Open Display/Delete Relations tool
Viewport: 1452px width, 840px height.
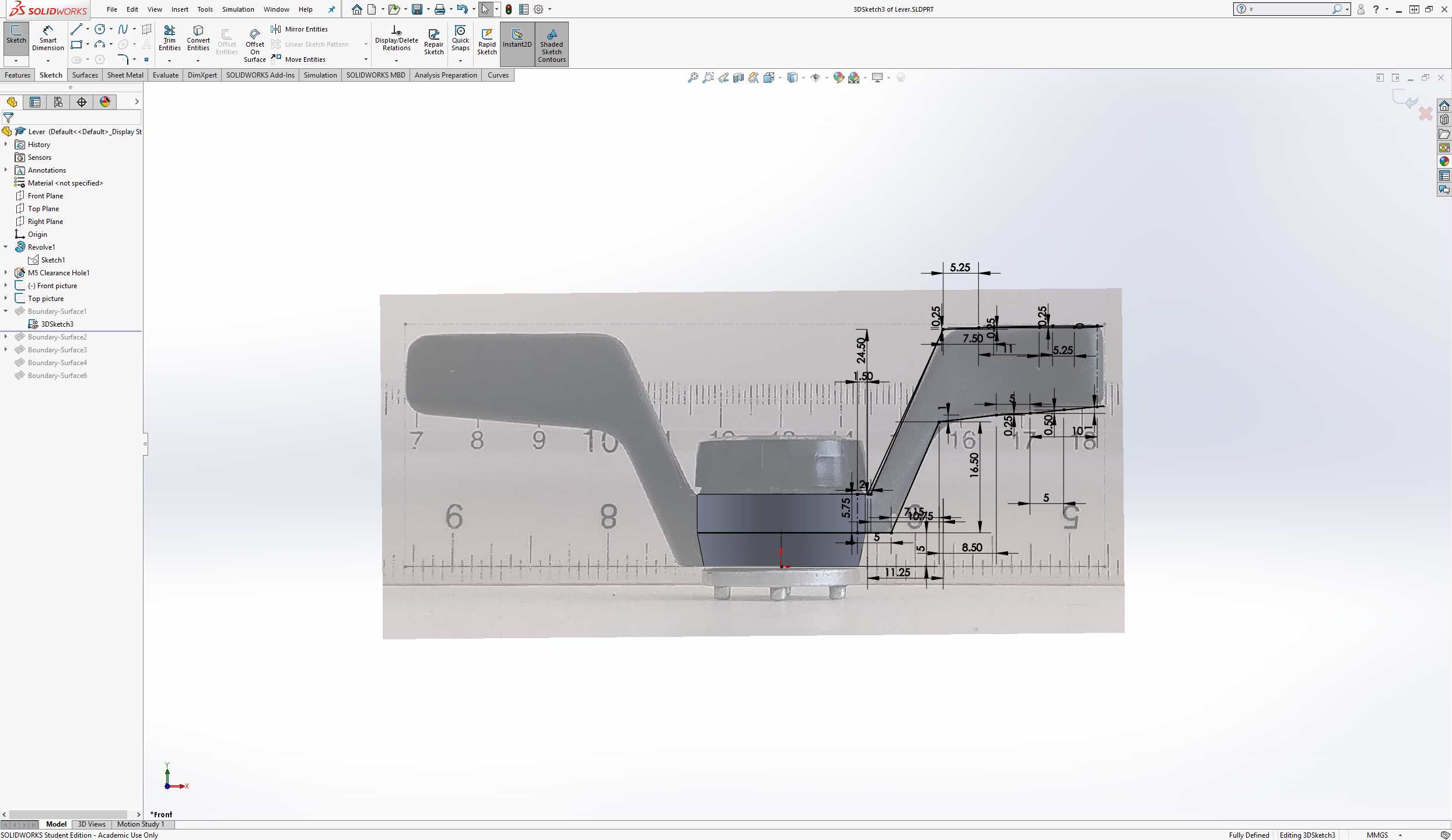[397, 38]
